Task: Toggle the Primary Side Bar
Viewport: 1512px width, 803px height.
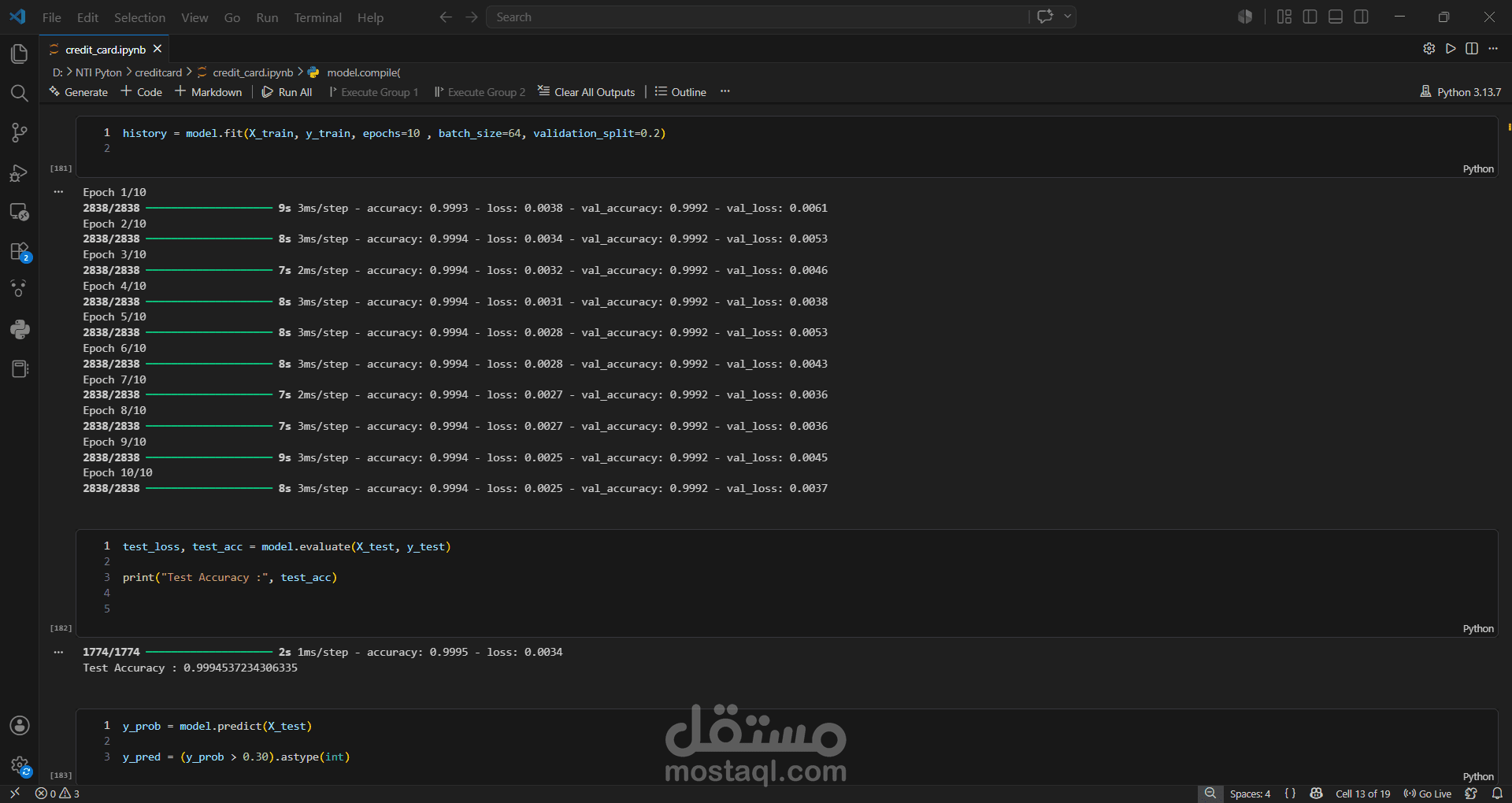Action: [1310, 17]
